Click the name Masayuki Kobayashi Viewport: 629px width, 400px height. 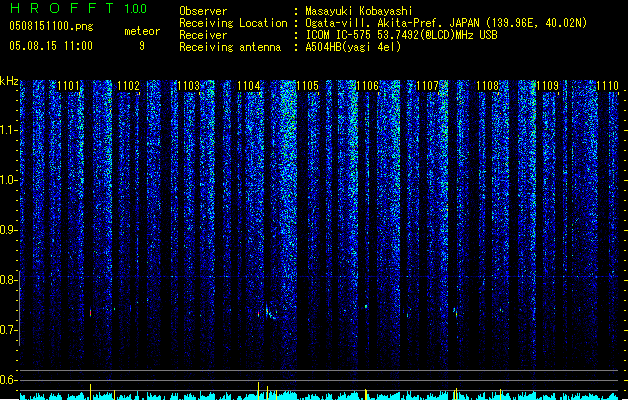[359, 11]
